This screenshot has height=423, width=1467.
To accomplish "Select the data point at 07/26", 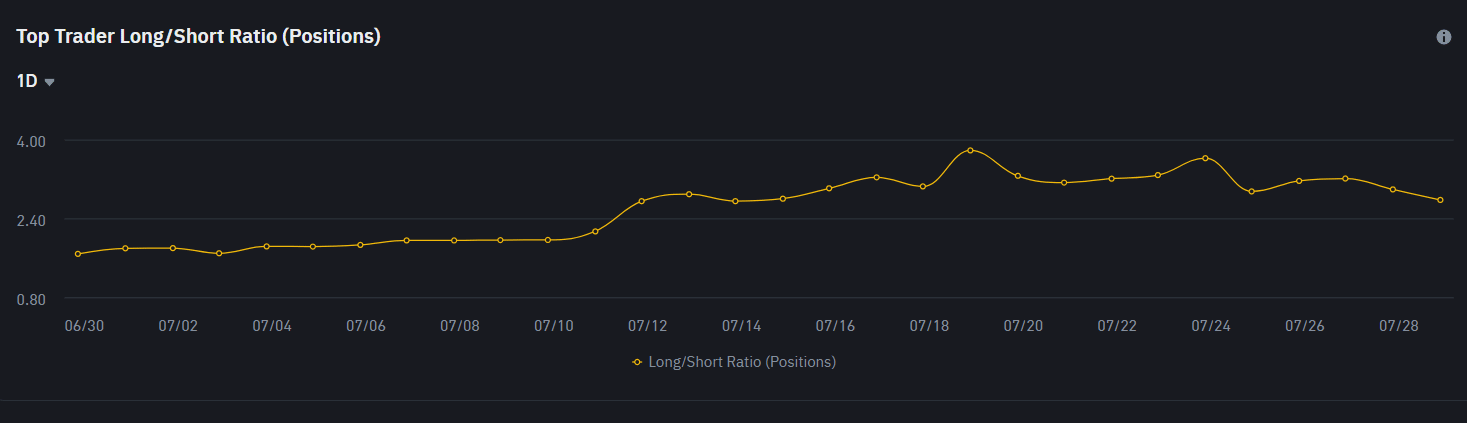I will click(x=1299, y=181).
